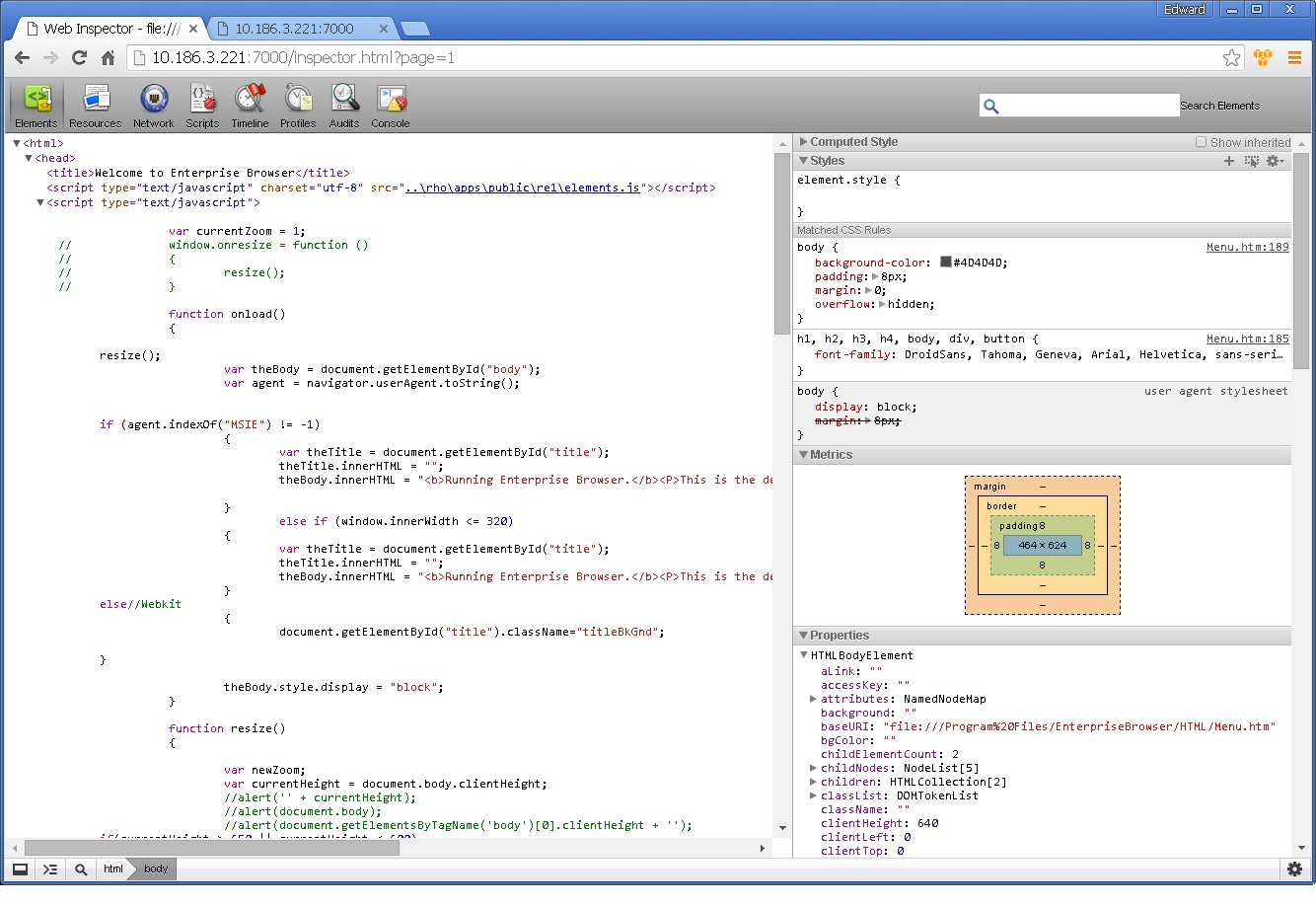This screenshot has width=1316, height=907.
Task: Open the Scripts panel
Action: [x=202, y=107]
